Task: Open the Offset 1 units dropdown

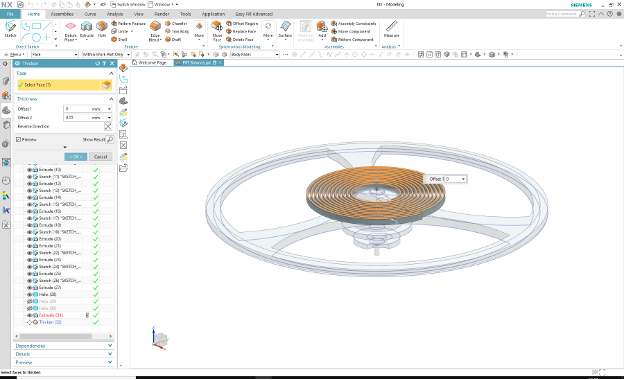Action: tap(109, 109)
